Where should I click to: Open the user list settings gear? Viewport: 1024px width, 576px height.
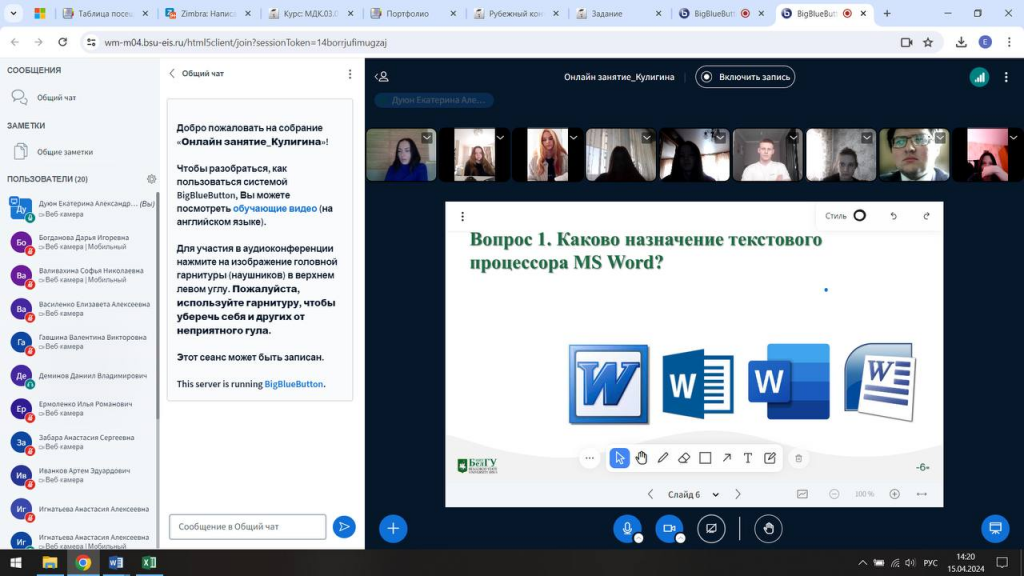coord(152,179)
